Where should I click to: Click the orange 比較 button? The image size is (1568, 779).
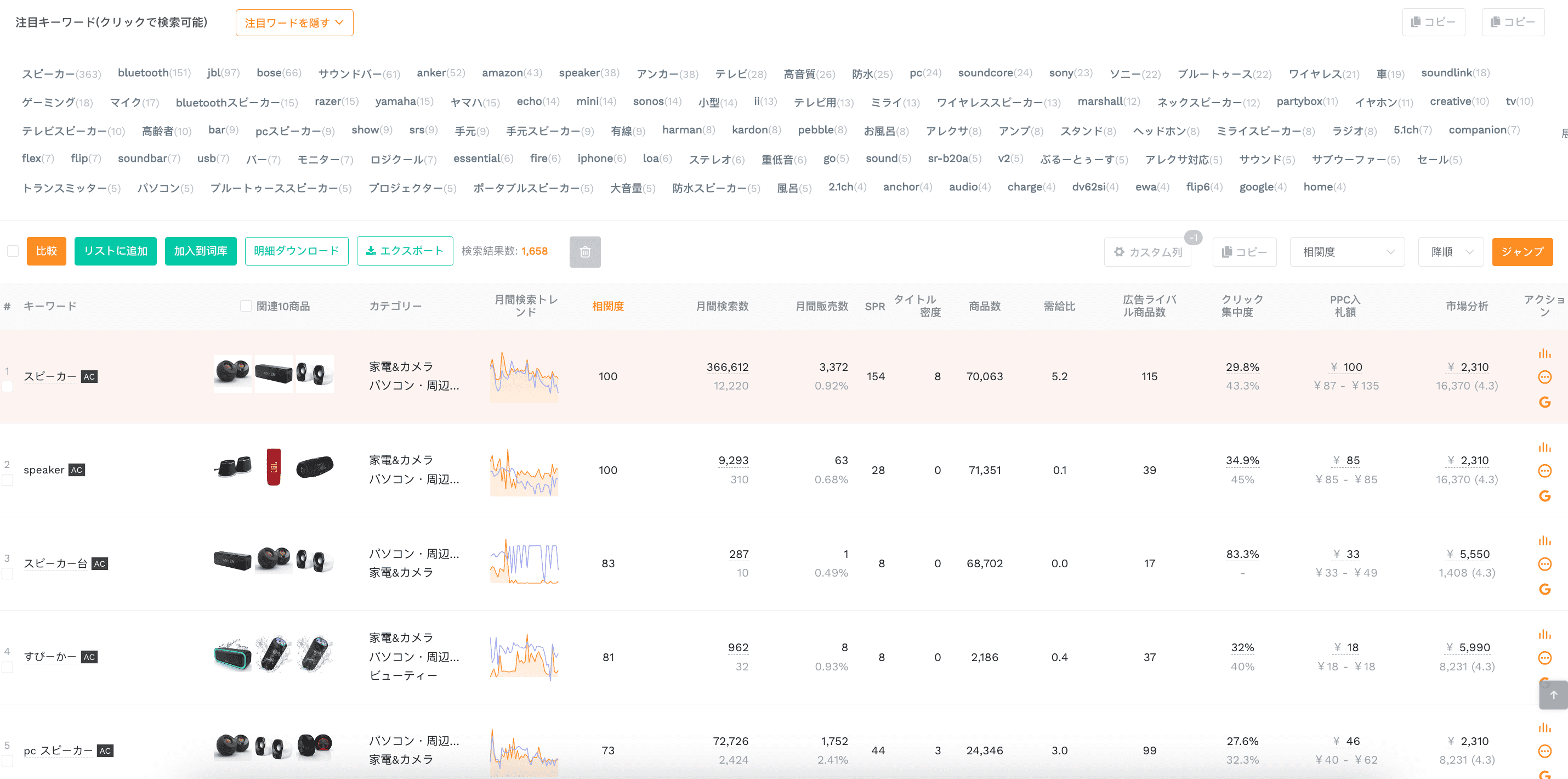[x=46, y=251]
